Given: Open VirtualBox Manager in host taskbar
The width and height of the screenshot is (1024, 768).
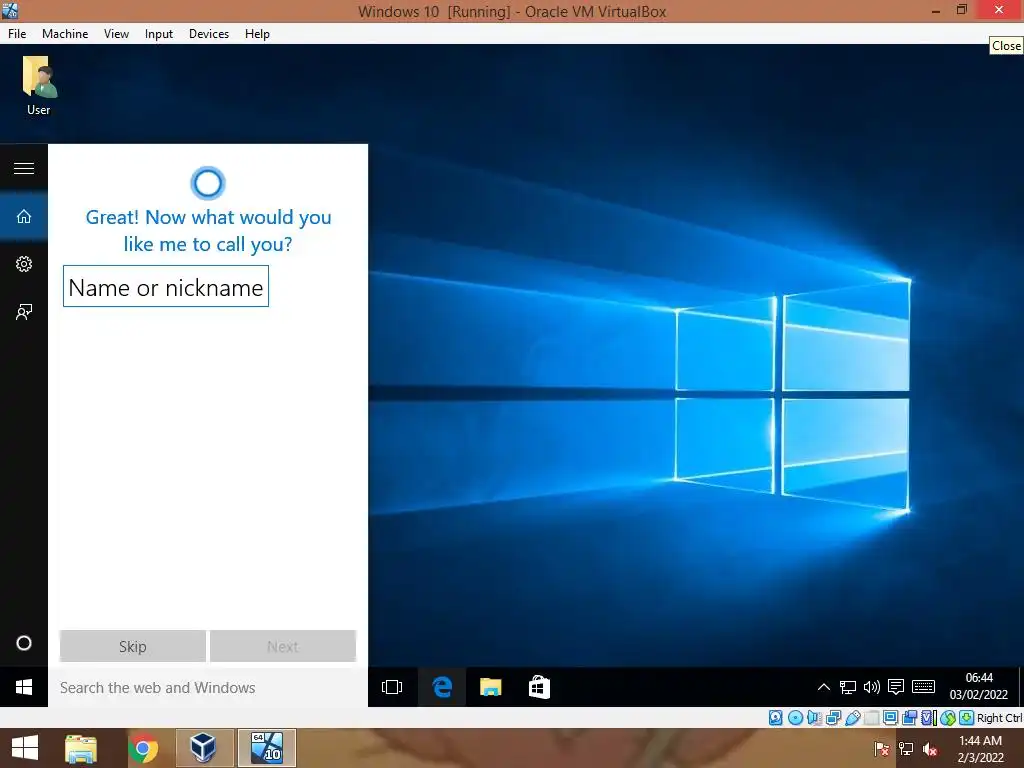Looking at the screenshot, I should tap(204, 748).
